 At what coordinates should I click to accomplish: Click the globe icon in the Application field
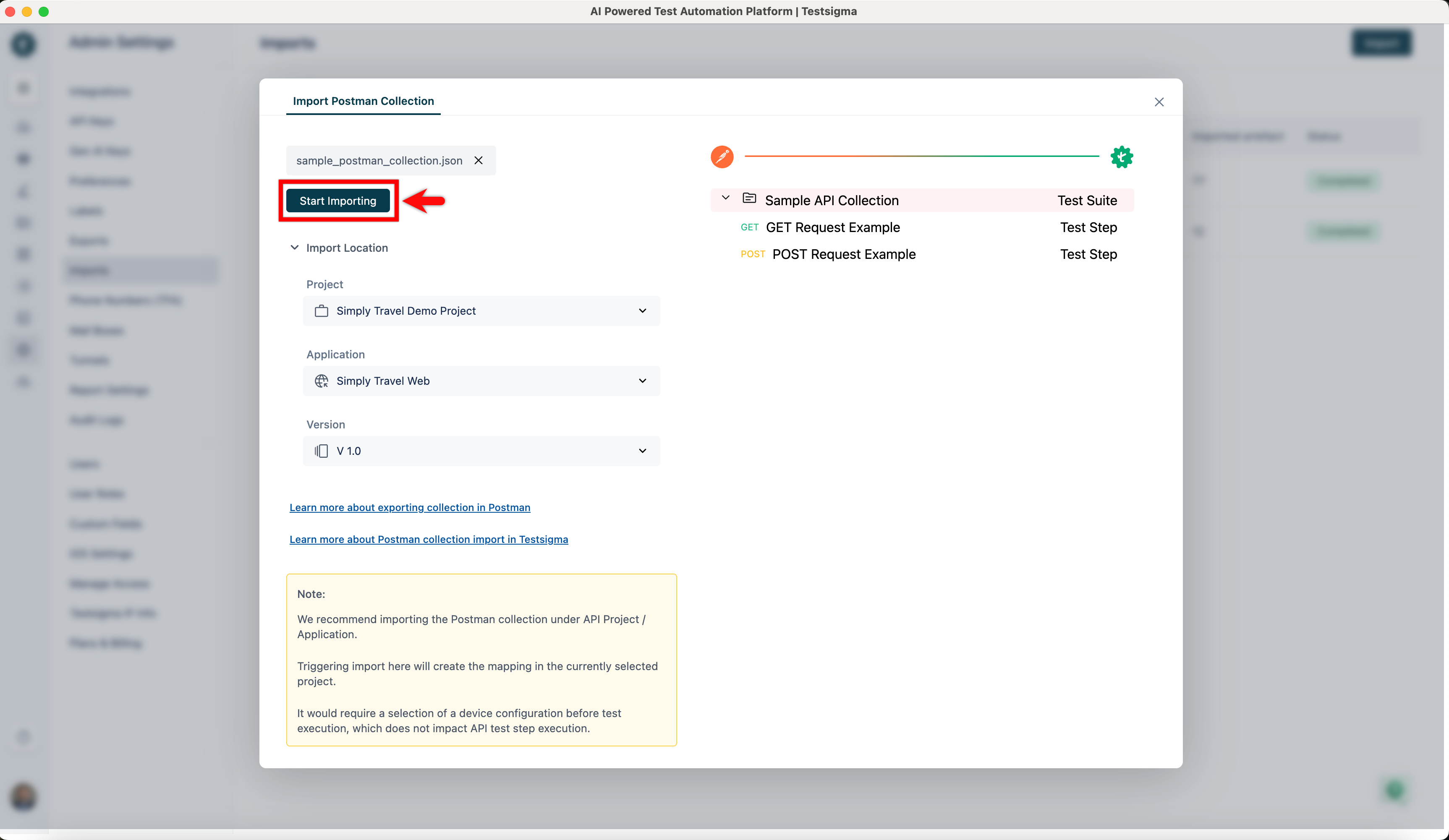322,381
